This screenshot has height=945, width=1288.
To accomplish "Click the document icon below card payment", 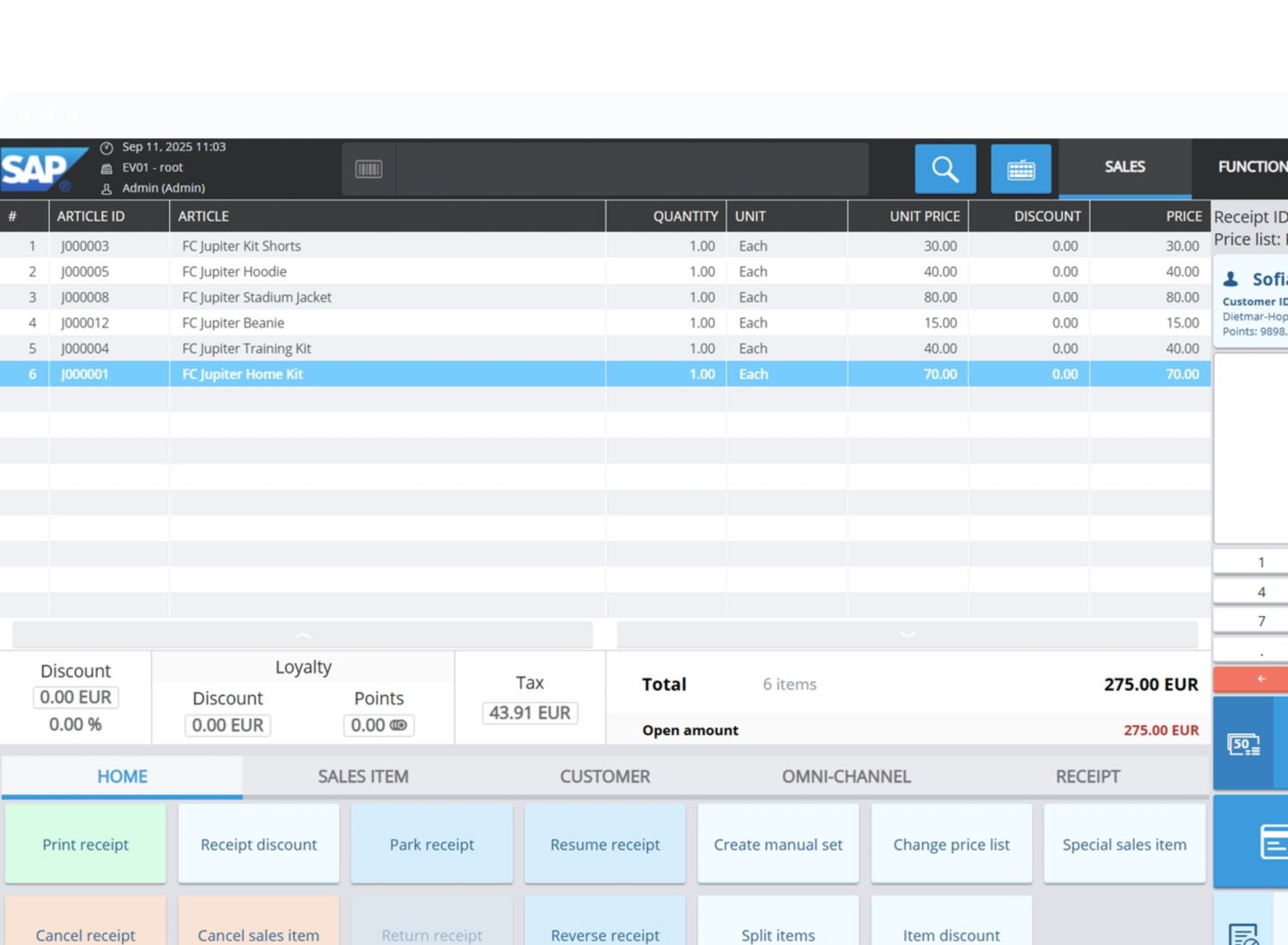I will [1243, 933].
